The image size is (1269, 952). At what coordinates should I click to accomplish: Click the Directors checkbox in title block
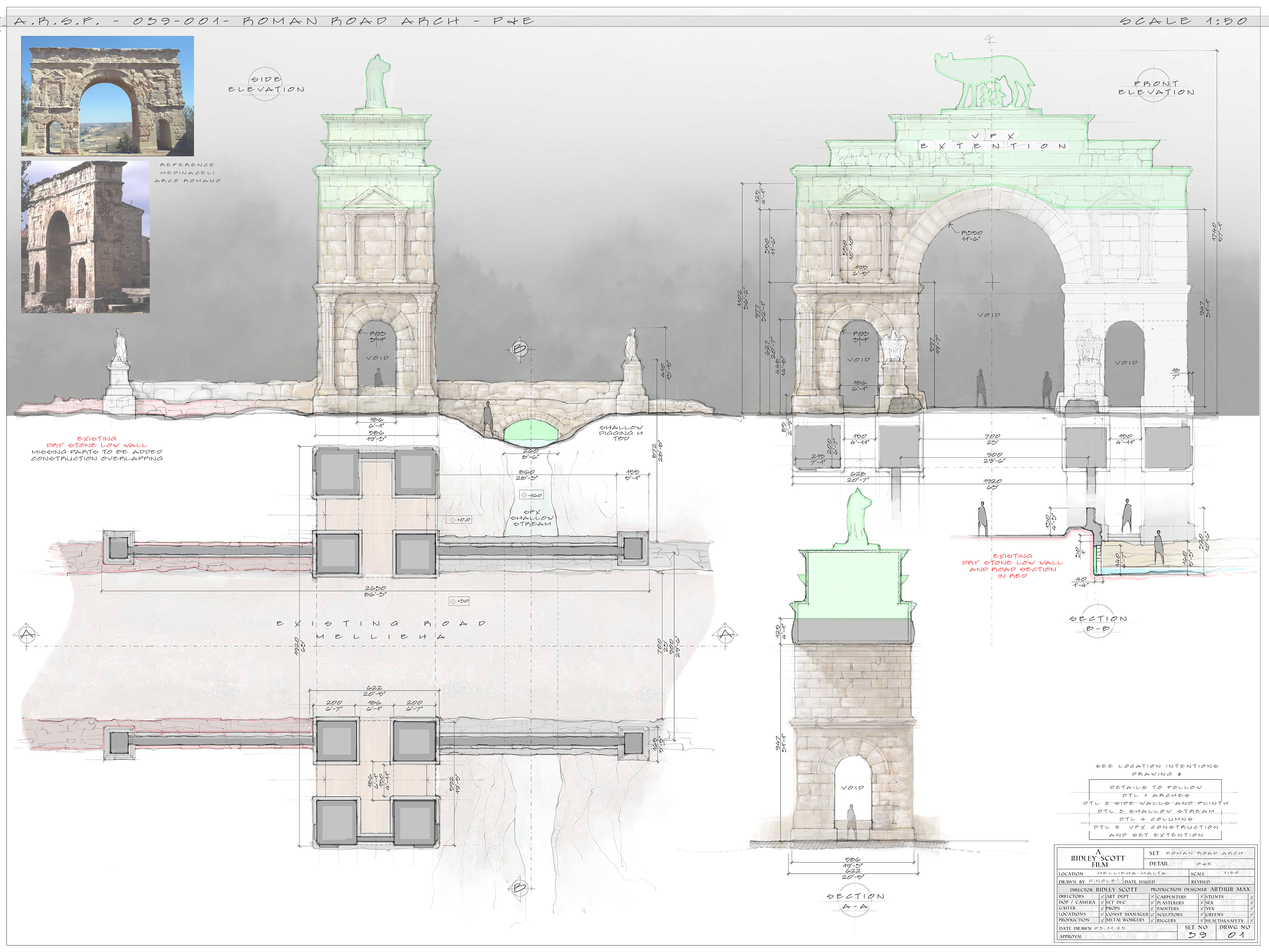click(x=1103, y=897)
